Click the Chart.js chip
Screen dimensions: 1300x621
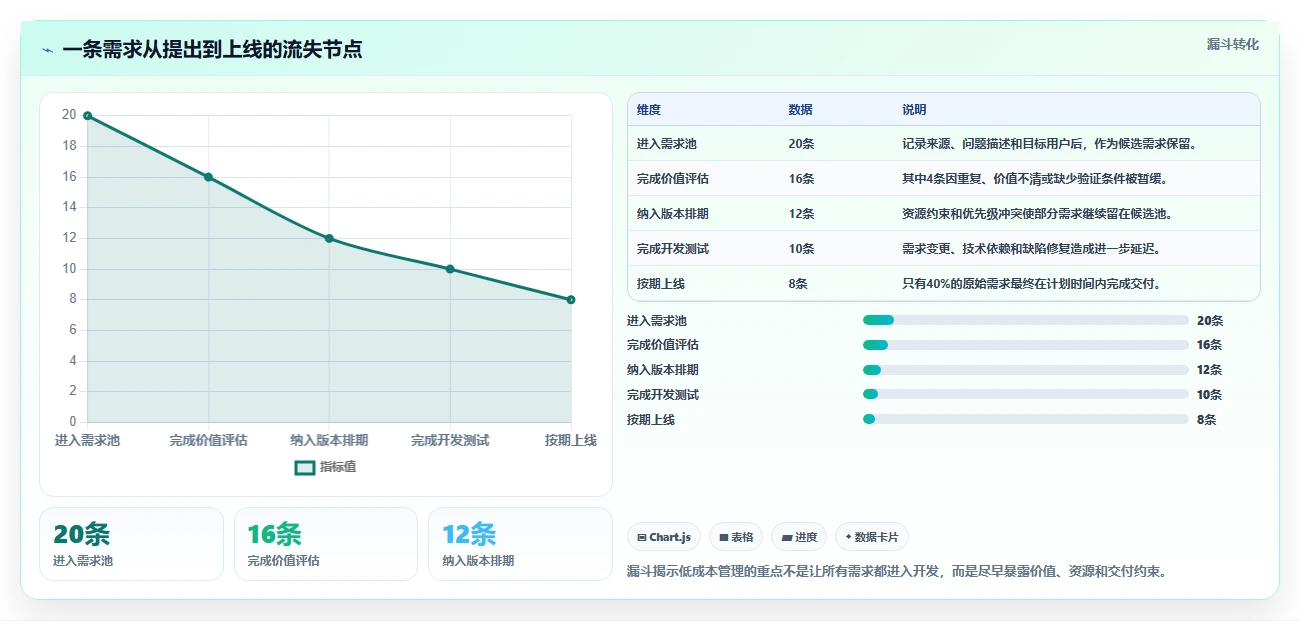(664, 537)
